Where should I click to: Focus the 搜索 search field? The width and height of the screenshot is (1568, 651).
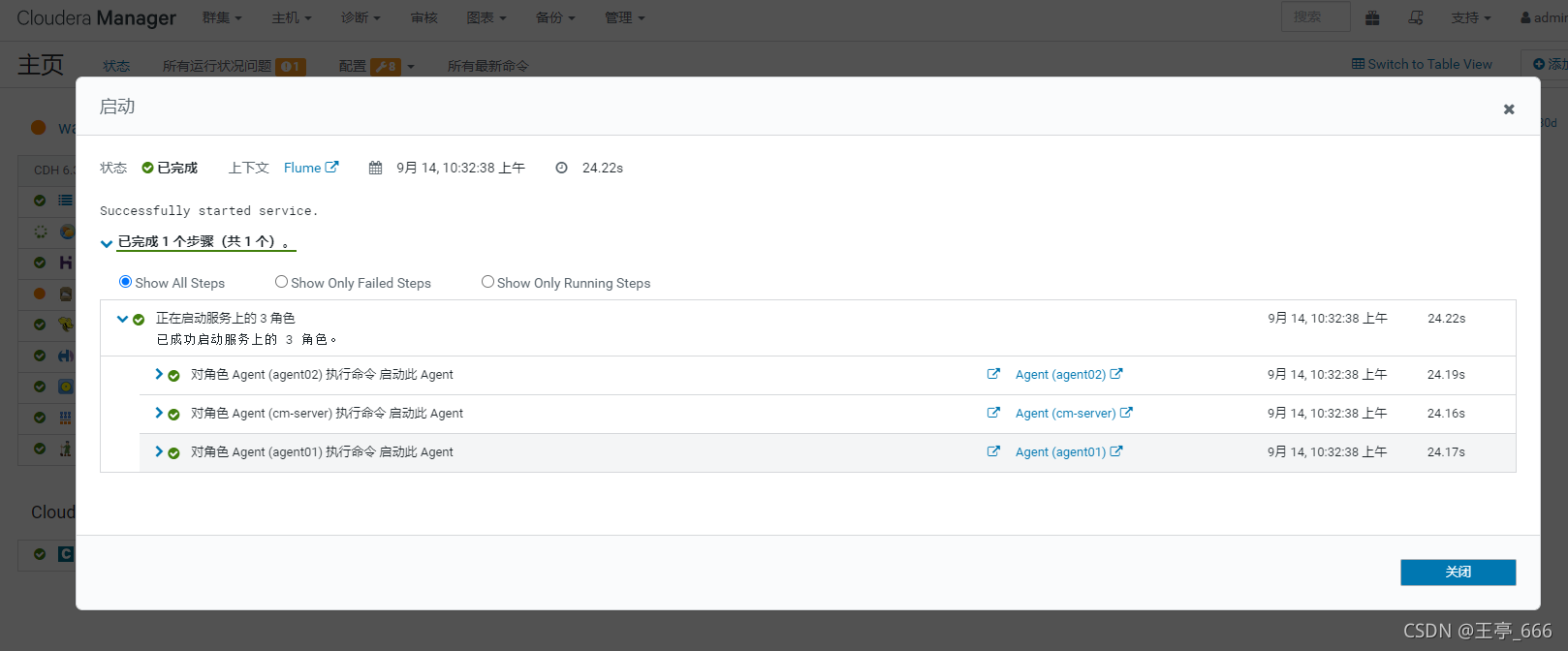[1315, 16]
